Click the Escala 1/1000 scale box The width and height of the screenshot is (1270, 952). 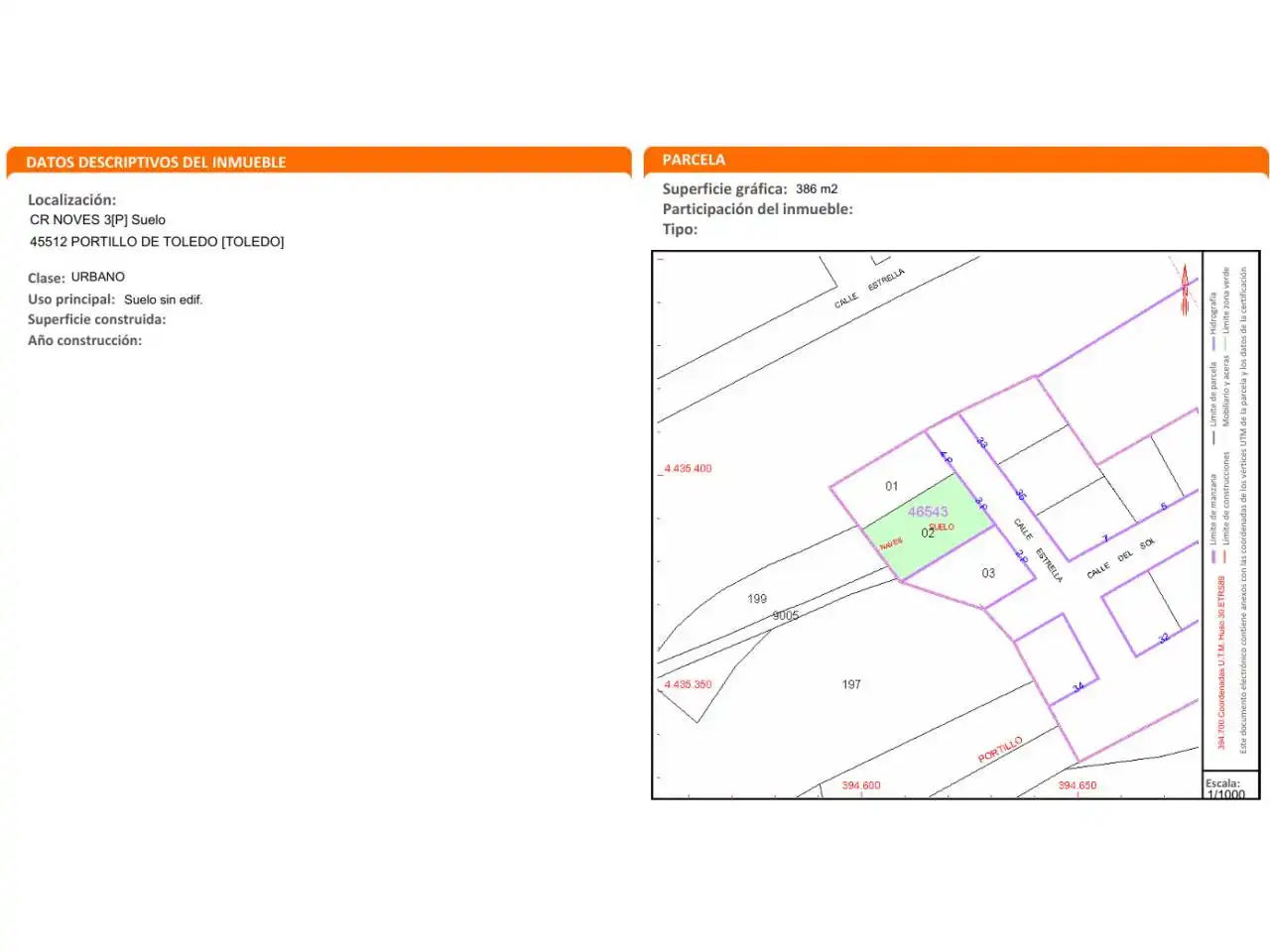point(1230,786)
